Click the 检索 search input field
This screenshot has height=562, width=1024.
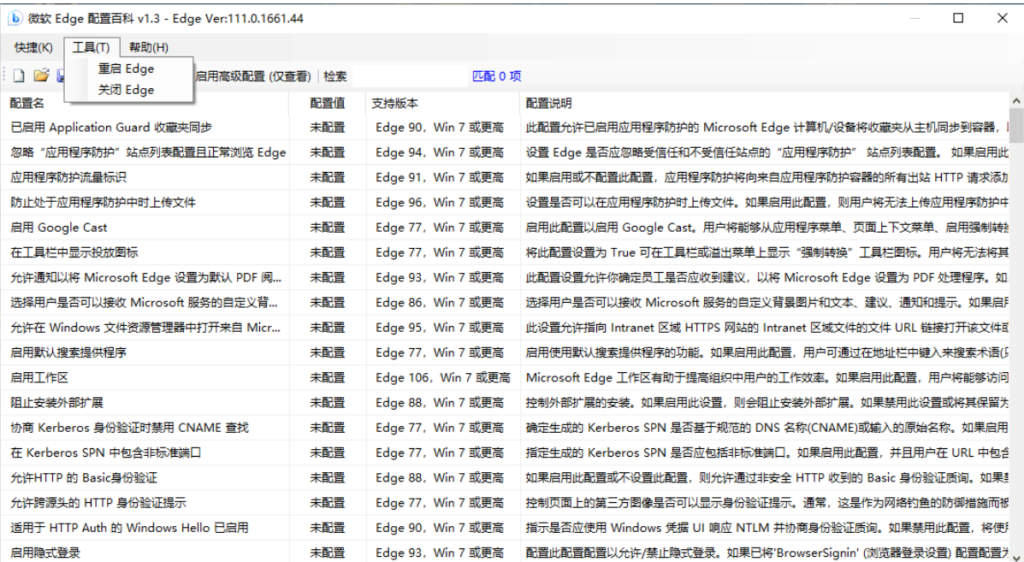coord(408,76)
